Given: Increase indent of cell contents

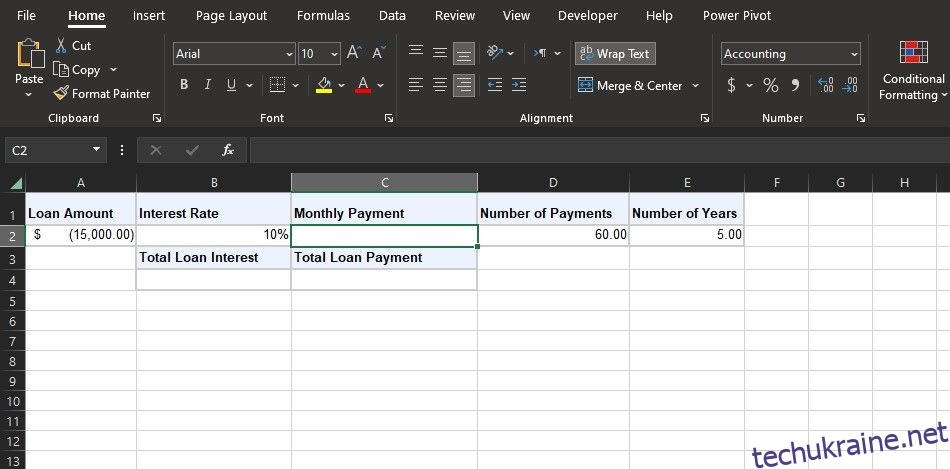Looking at the screenshot, I should [x=519, y=85].
